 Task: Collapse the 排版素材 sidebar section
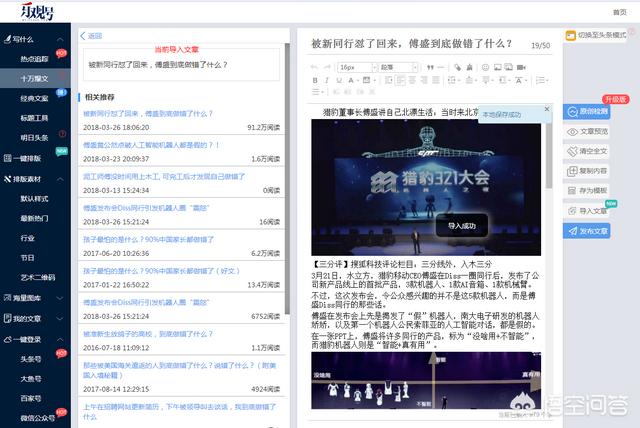[60, 179]
